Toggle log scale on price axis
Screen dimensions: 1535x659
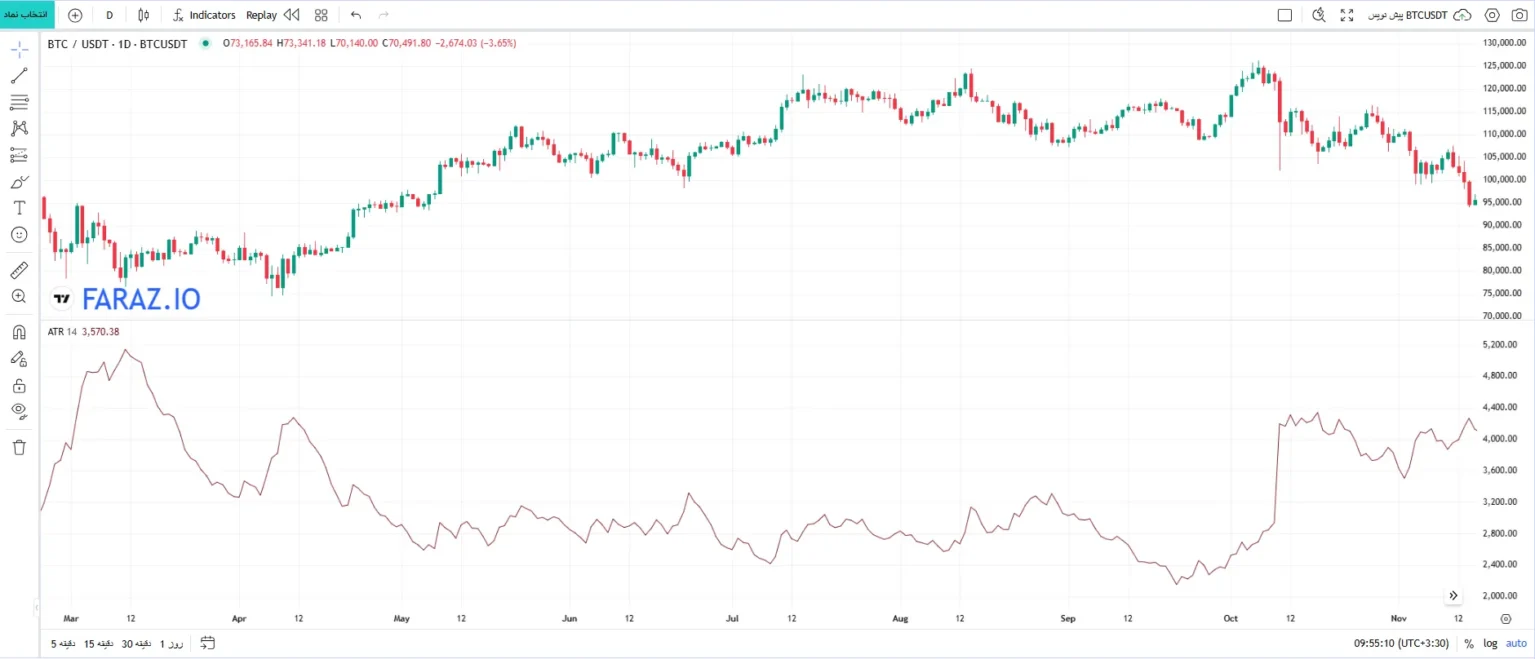click(x=1492, y=644)
